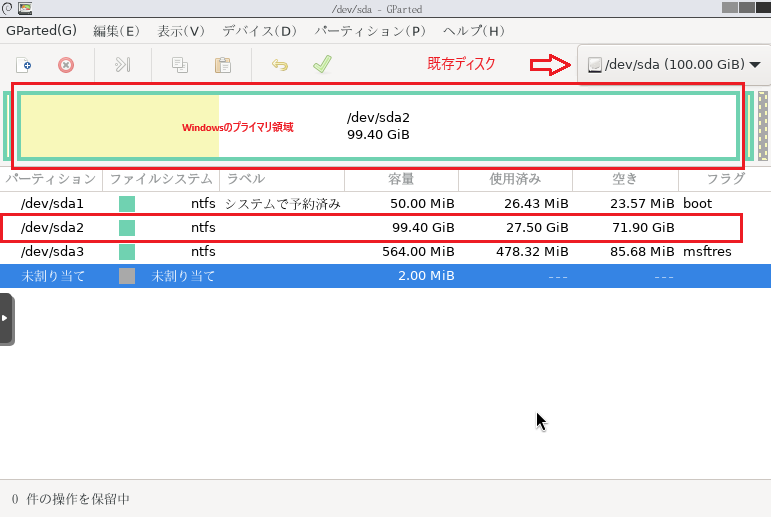
Task: Open the 表示(V) menu
Action: (x=181, y=31)
